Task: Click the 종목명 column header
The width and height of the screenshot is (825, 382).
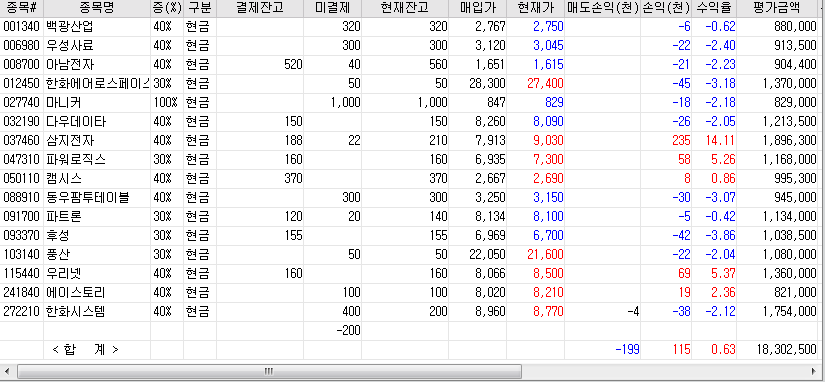Action: (x=97, y=8)
